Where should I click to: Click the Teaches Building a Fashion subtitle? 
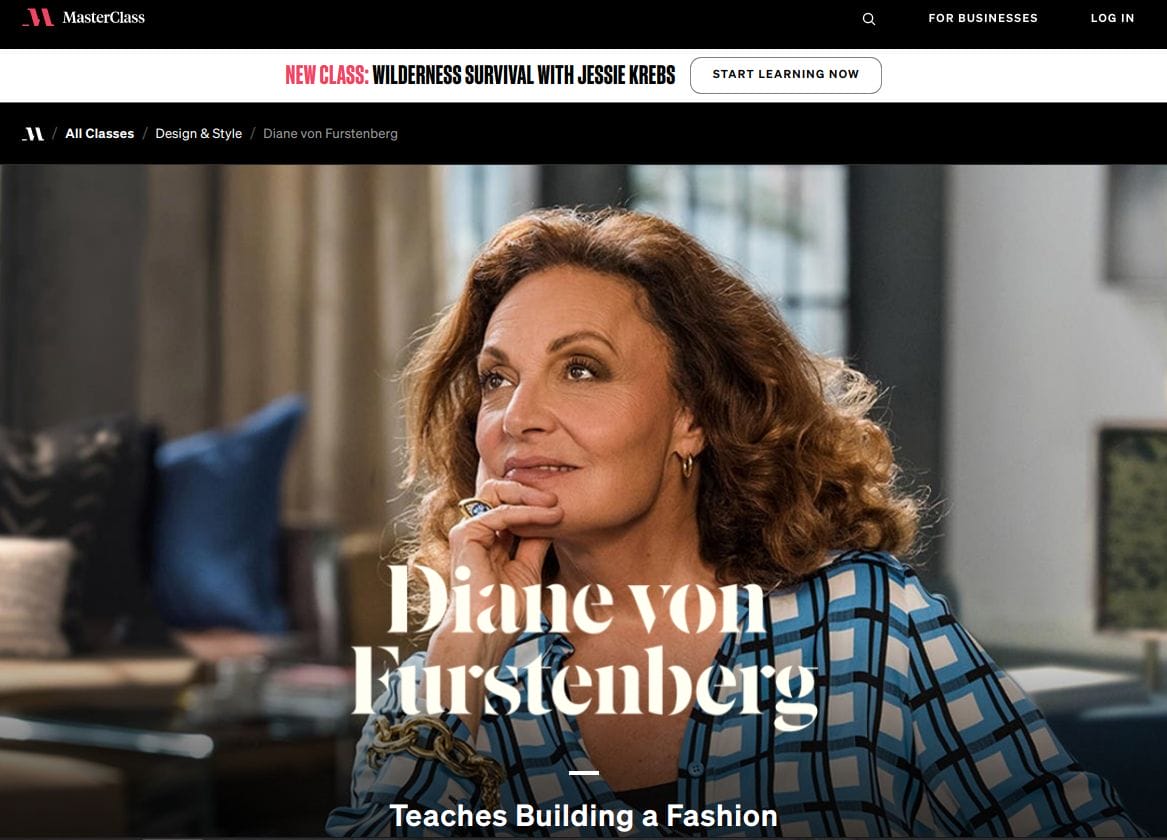point(584,815)
